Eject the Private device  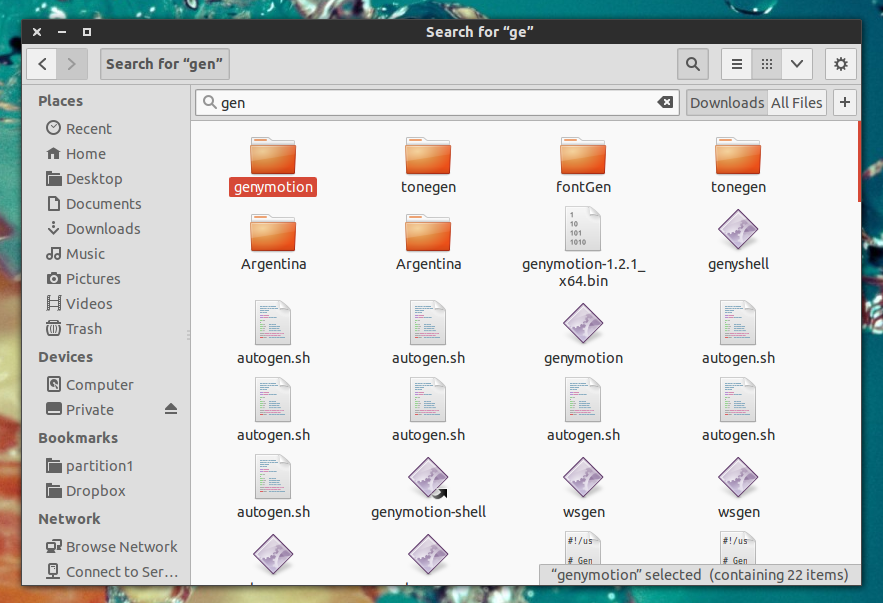pyautogui.click(x=171, y=409)
